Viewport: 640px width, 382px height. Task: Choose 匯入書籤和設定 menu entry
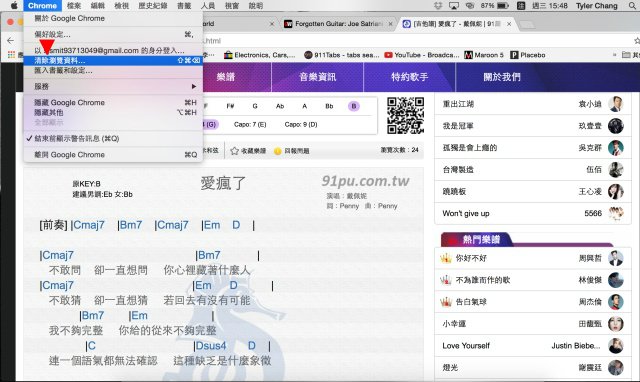[x=113, y=70]
